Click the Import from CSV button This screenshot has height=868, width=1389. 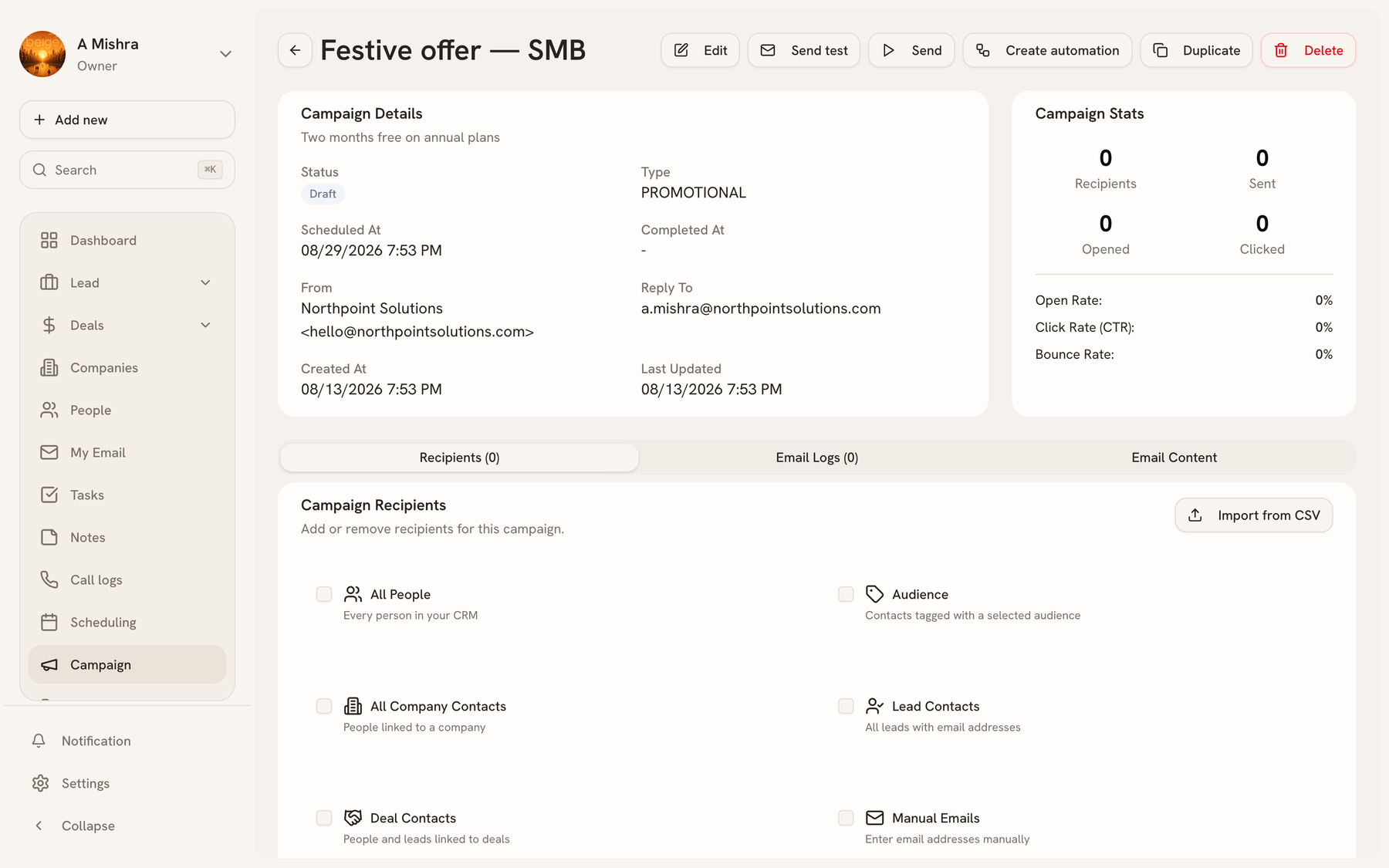tap(1253, 515)
